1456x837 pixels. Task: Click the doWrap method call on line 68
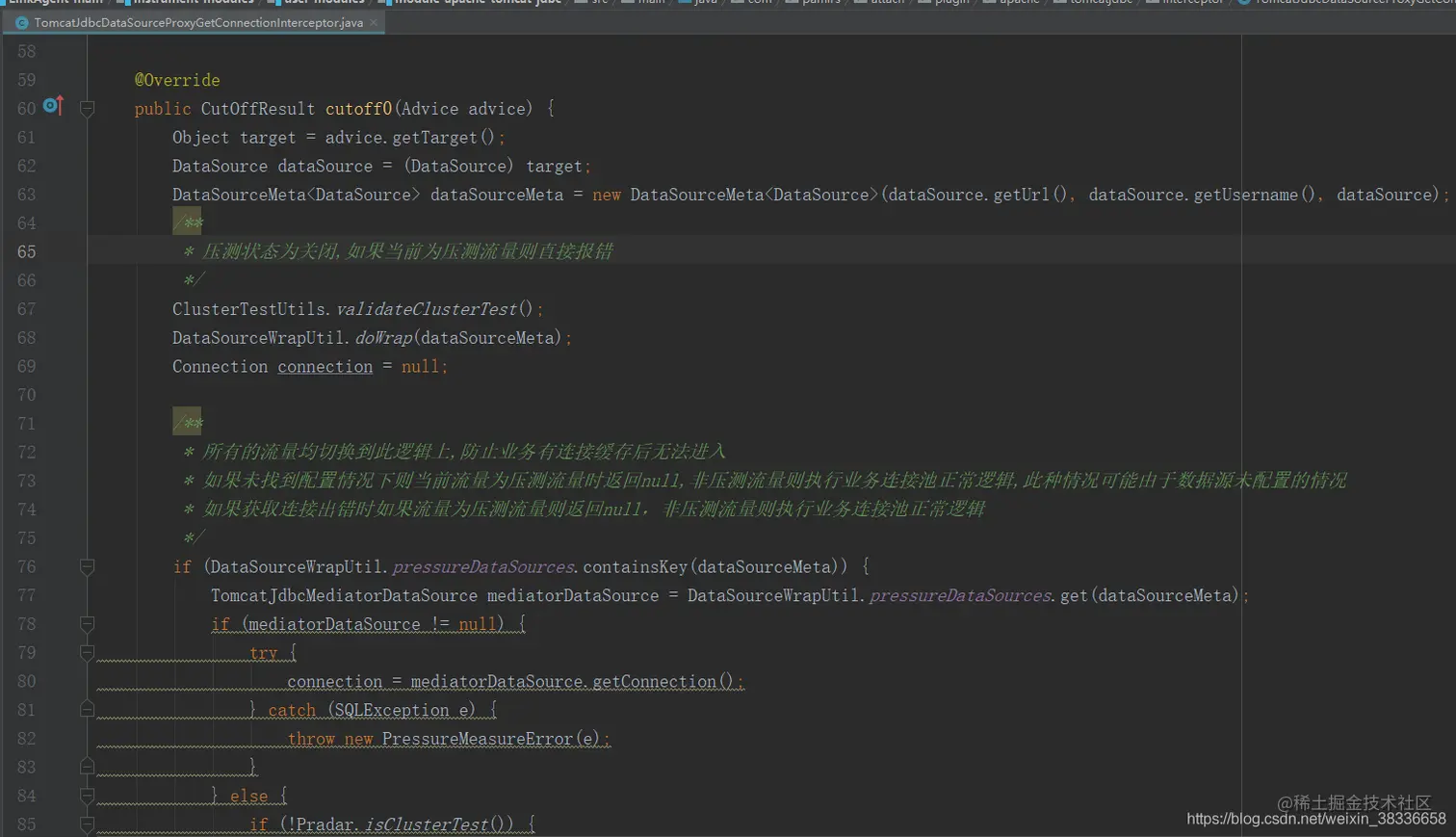pos(383,338)
